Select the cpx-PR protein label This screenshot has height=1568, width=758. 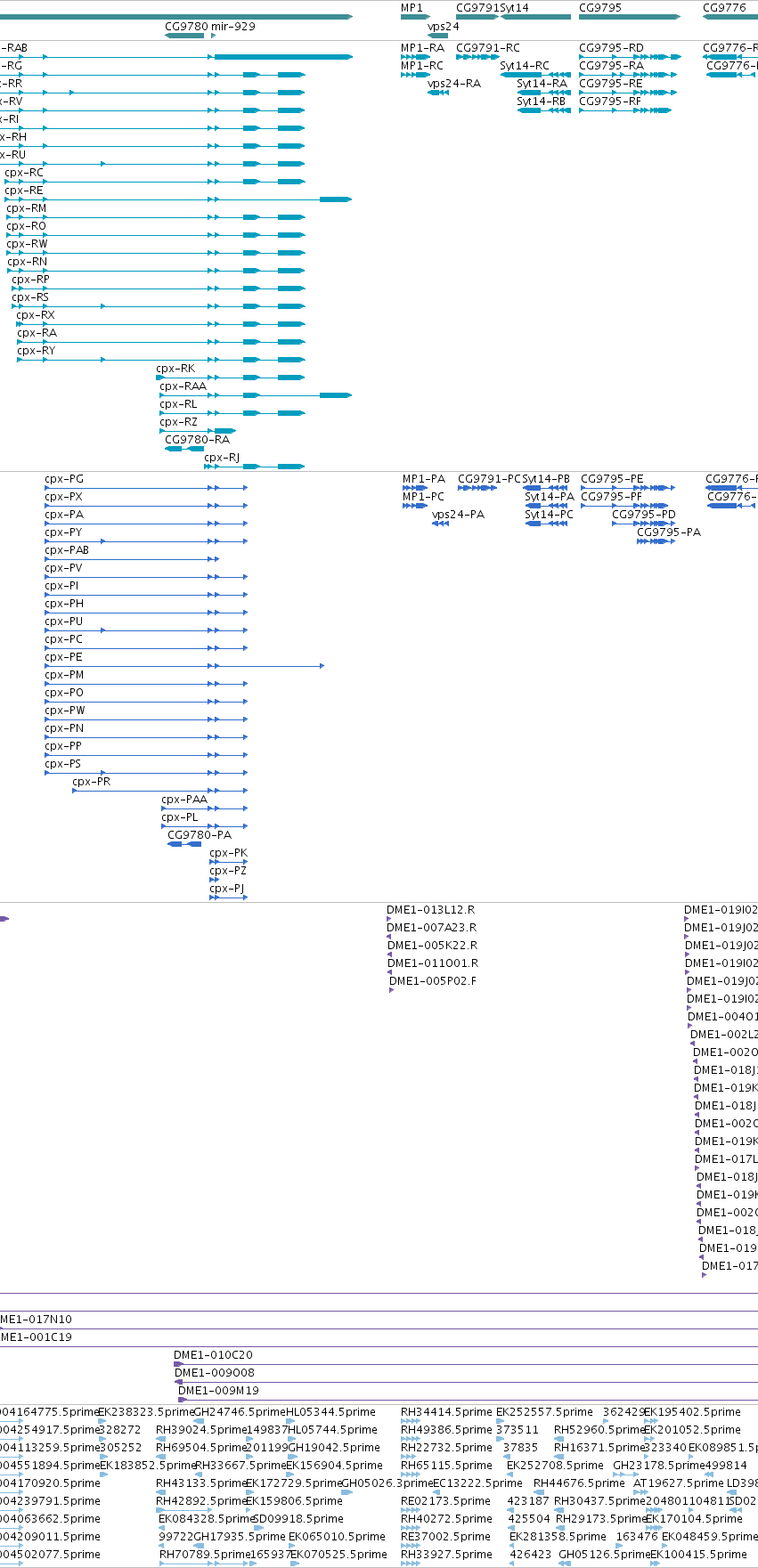[92, 782]
